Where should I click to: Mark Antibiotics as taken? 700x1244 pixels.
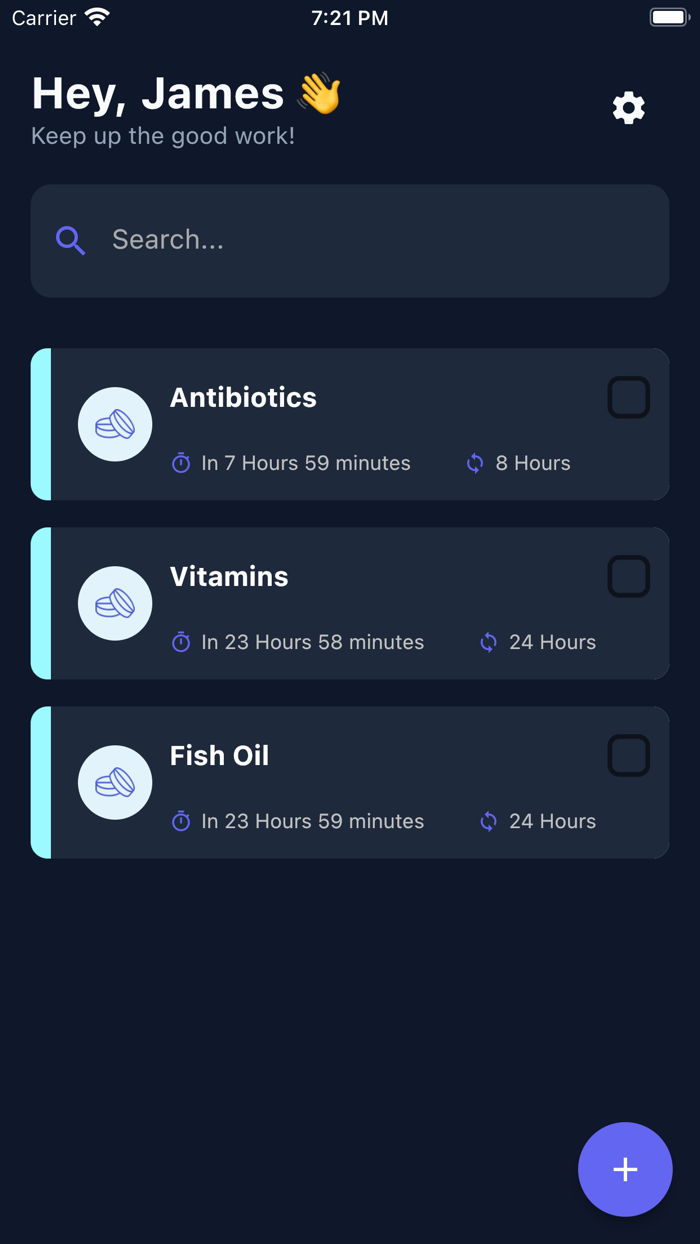point(629,396)
